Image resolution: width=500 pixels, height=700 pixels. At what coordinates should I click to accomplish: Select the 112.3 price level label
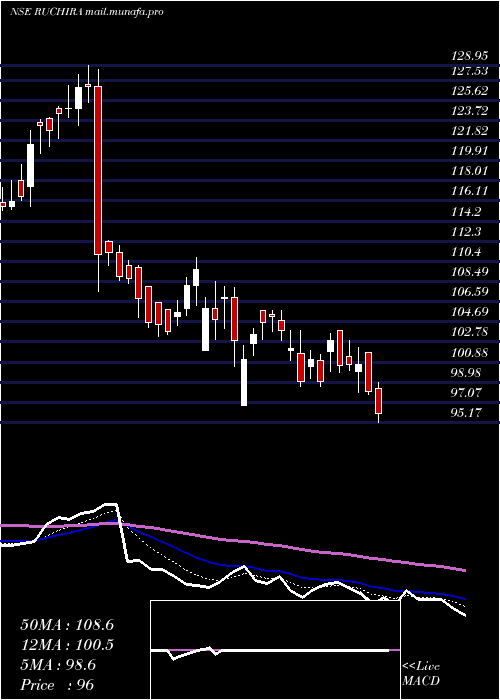(467, 232)
